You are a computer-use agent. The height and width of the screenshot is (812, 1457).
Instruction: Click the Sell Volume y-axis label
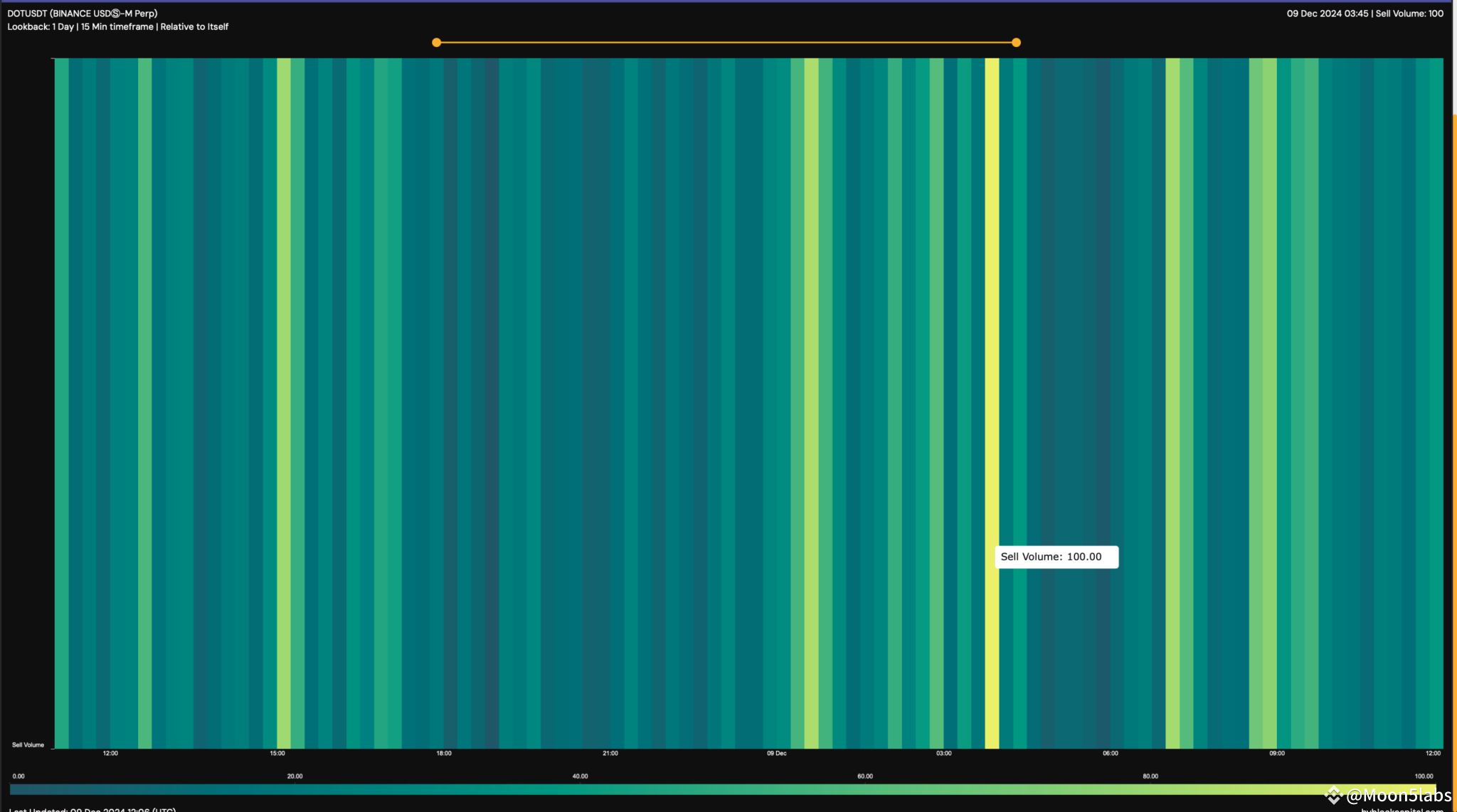pos(28,745)
